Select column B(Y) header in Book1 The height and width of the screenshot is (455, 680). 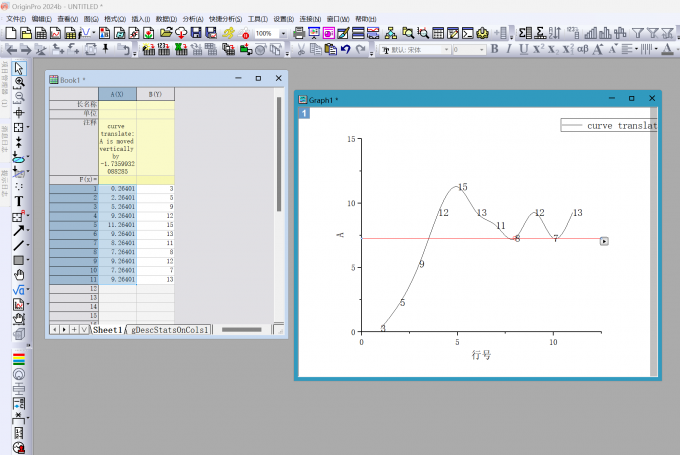155,94
